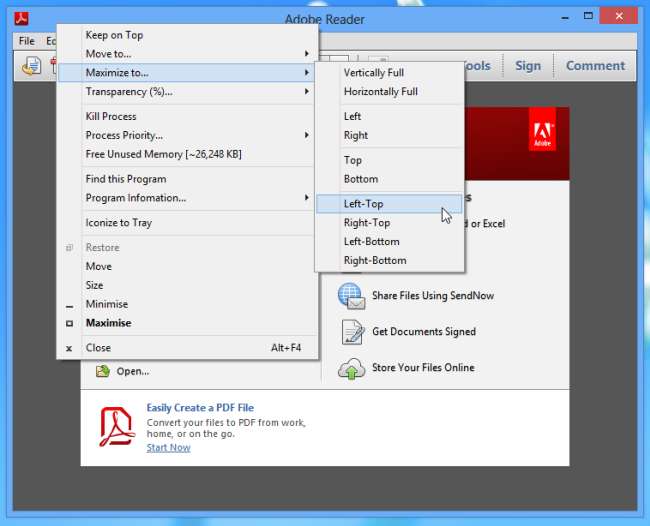
Task: Choose Iconize to Tray menu entry
Action: pos(119,223)
